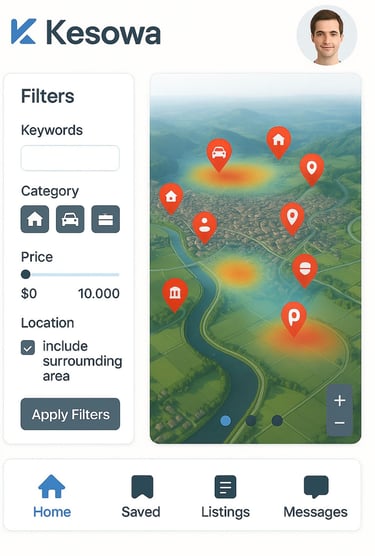Go to the Messages tab
Viewport: 375px width, 556px height.
click(x=315, y=497)
